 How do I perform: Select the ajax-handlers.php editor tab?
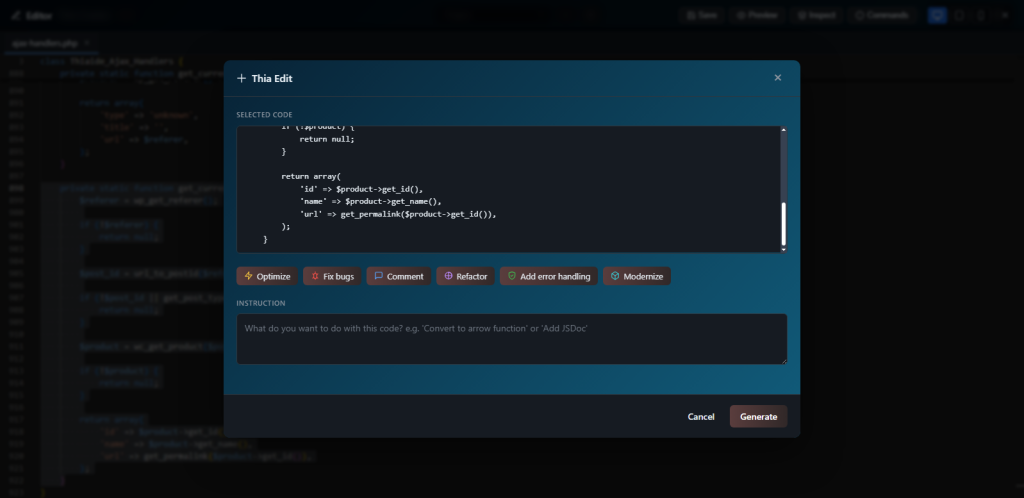click(50, 43)
